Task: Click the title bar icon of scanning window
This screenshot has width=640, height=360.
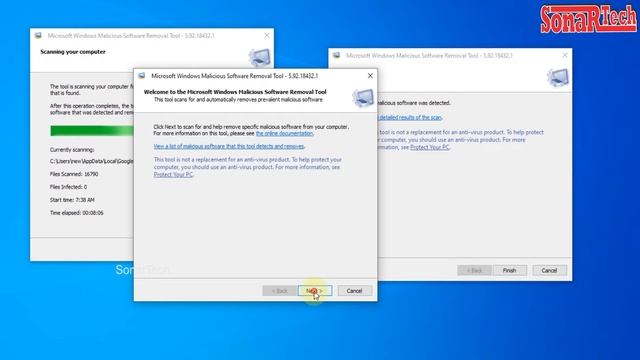Action: pyautogui.click(x=38, y=36)
